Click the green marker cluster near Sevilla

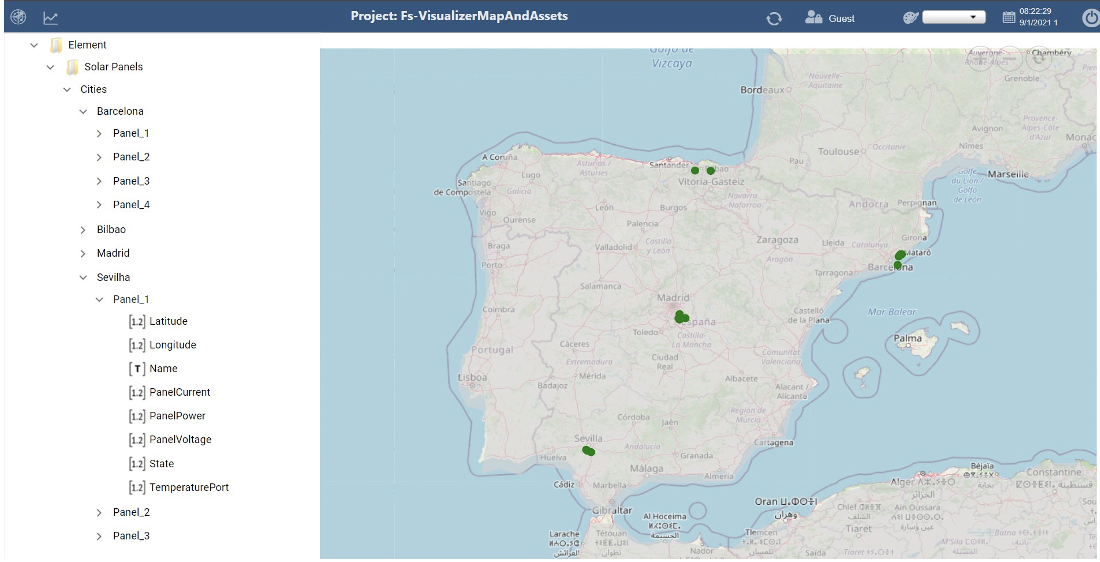coord(588,451)
